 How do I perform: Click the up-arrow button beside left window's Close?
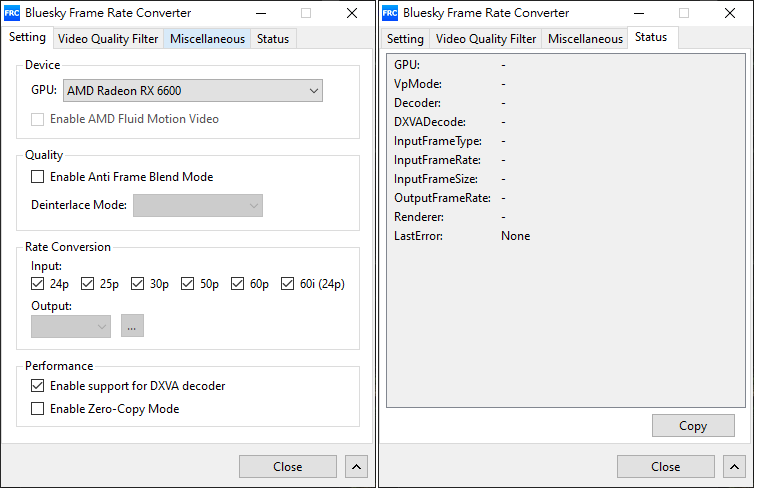pyautogui.click(x=357, y=466)
